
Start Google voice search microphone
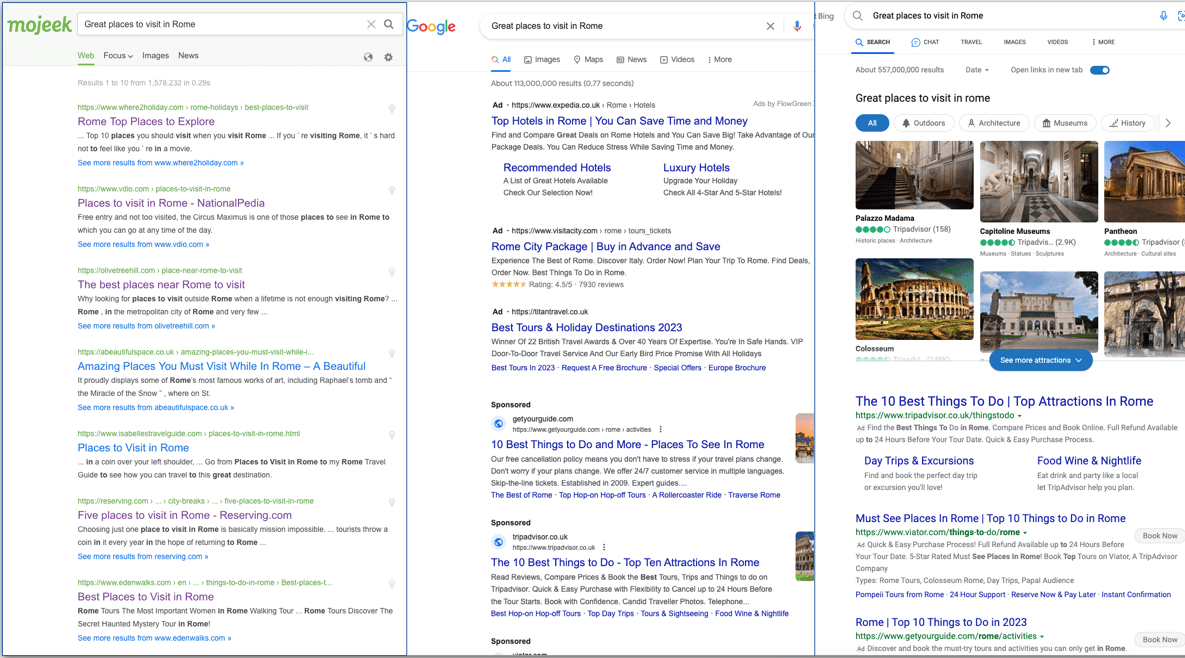797,26
